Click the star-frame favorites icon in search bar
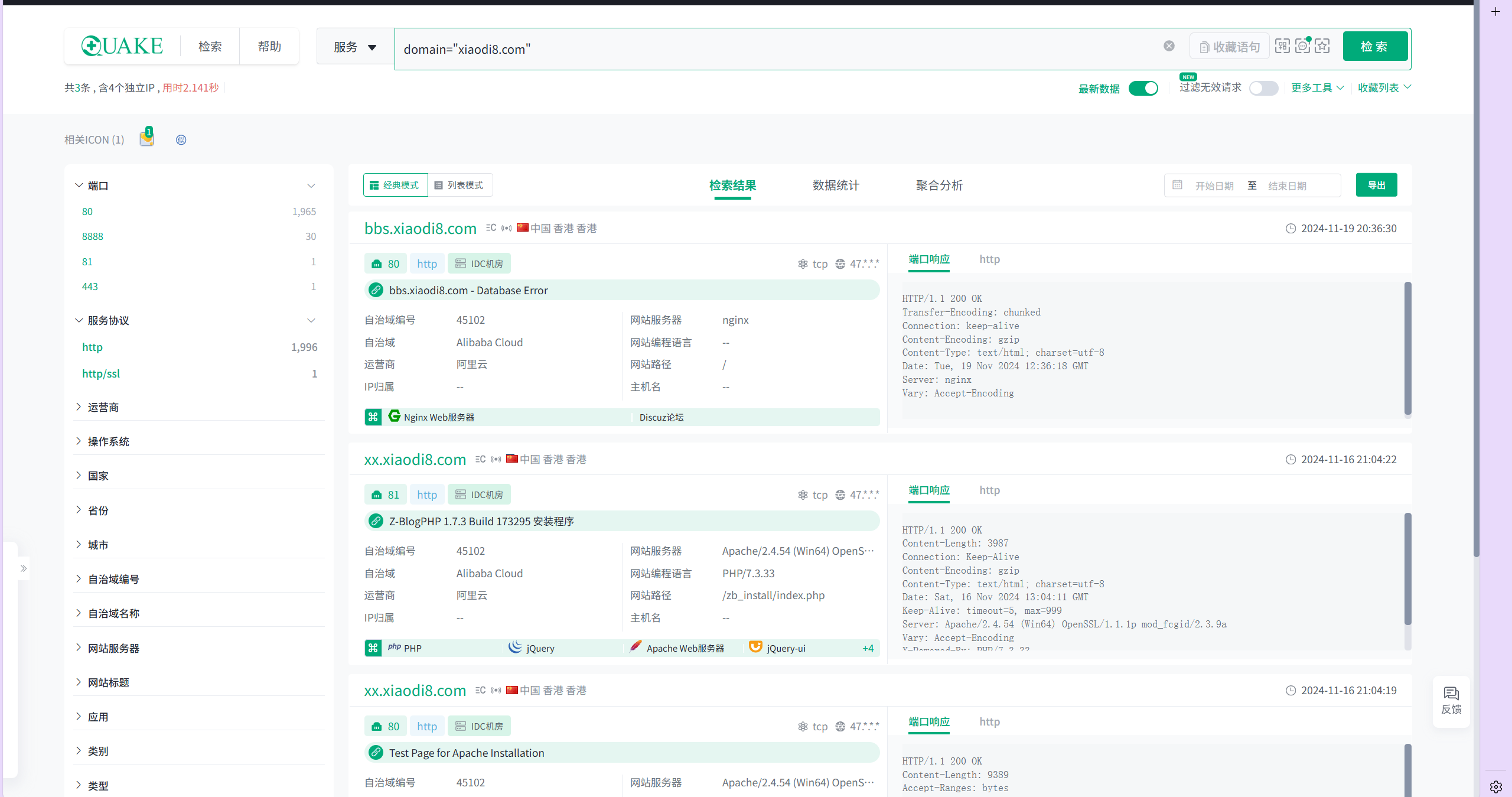The height and width of the screenshot is (797, 1512). [x=1322, y=46]
